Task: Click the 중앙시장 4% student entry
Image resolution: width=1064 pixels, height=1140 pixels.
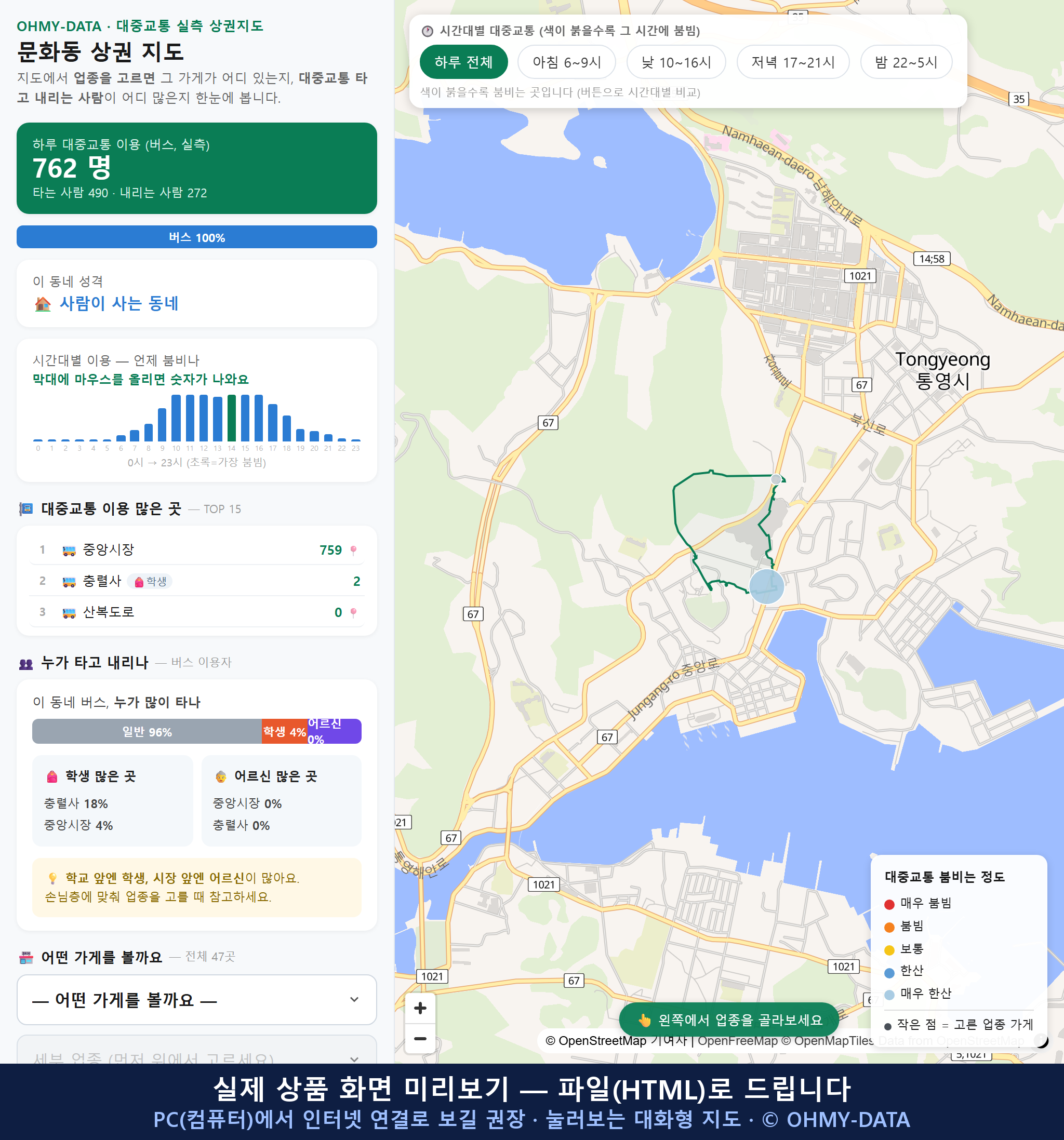Action: 78,825
